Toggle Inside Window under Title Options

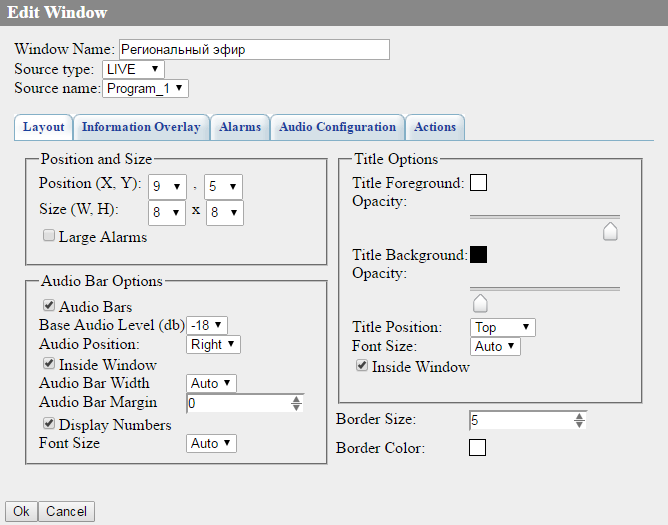362,365
